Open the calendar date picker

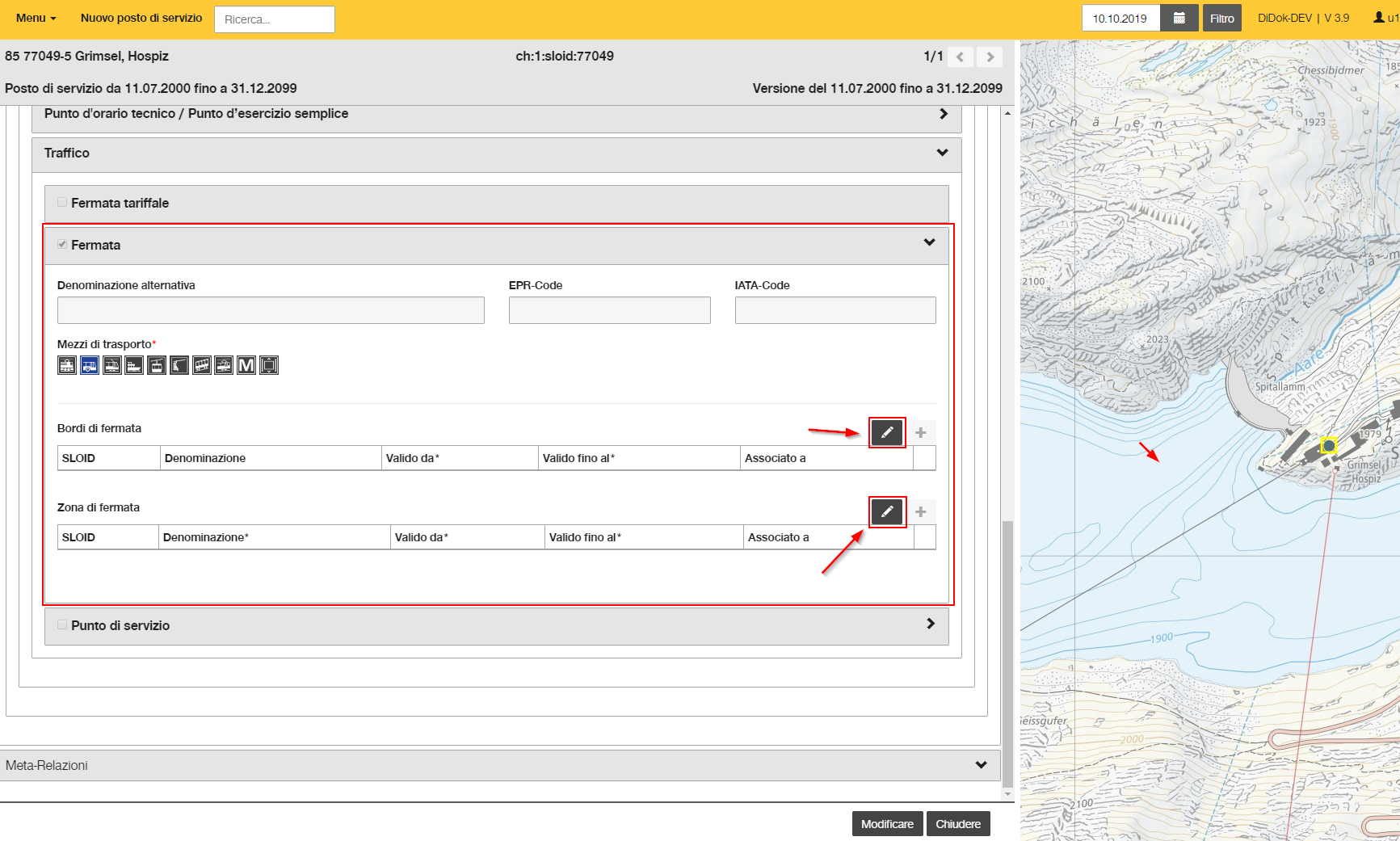1179,19
